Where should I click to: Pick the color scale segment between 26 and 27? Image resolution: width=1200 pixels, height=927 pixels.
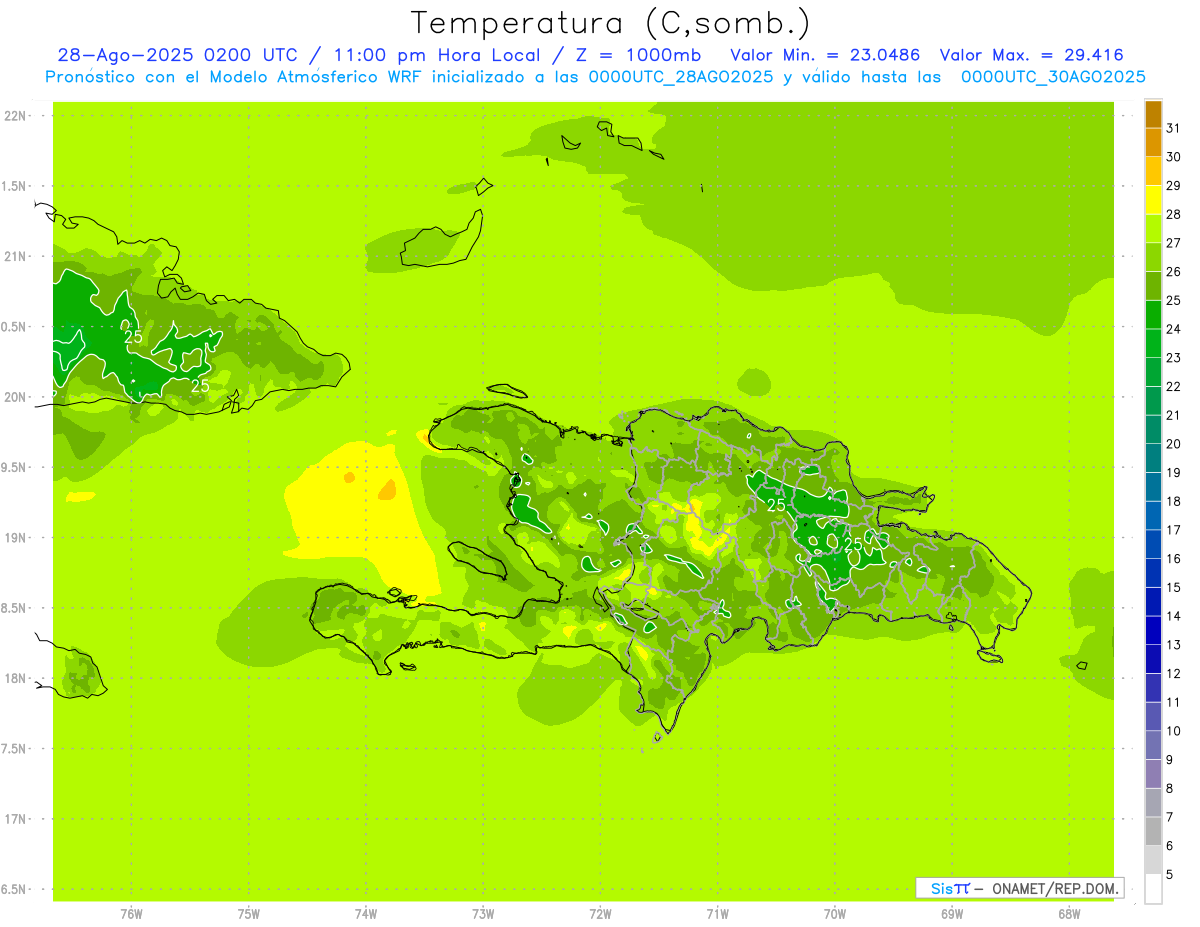point(1153,258)
